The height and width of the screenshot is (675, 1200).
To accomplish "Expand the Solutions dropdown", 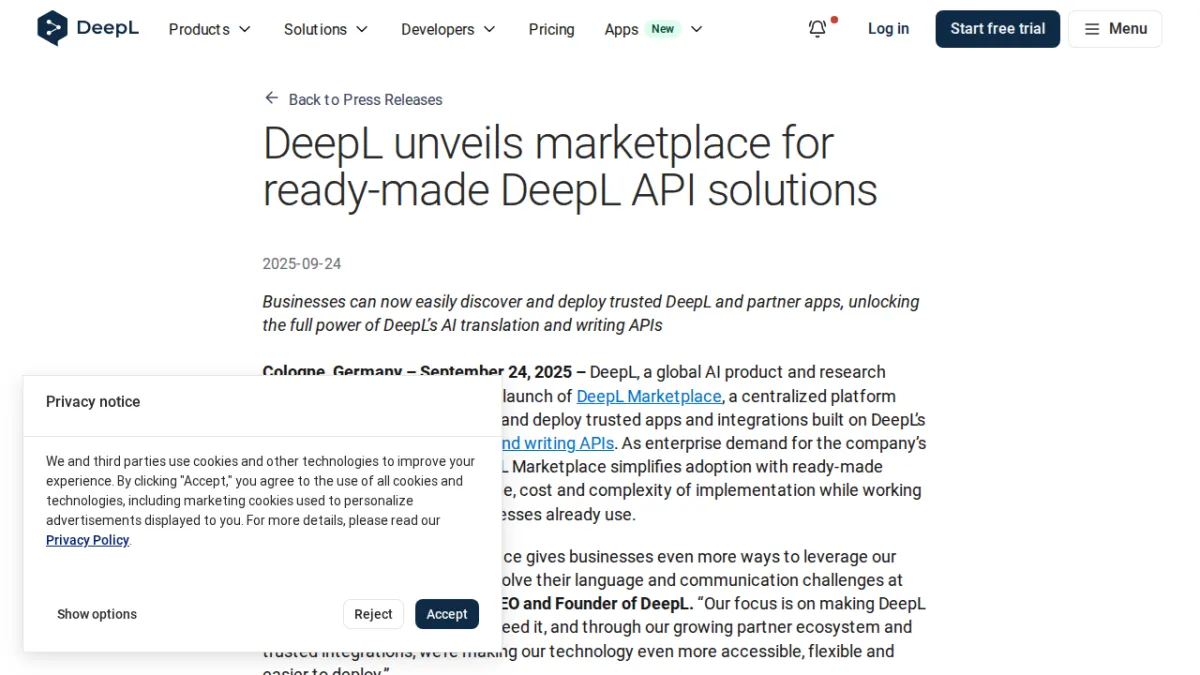I will coord(326,29).
